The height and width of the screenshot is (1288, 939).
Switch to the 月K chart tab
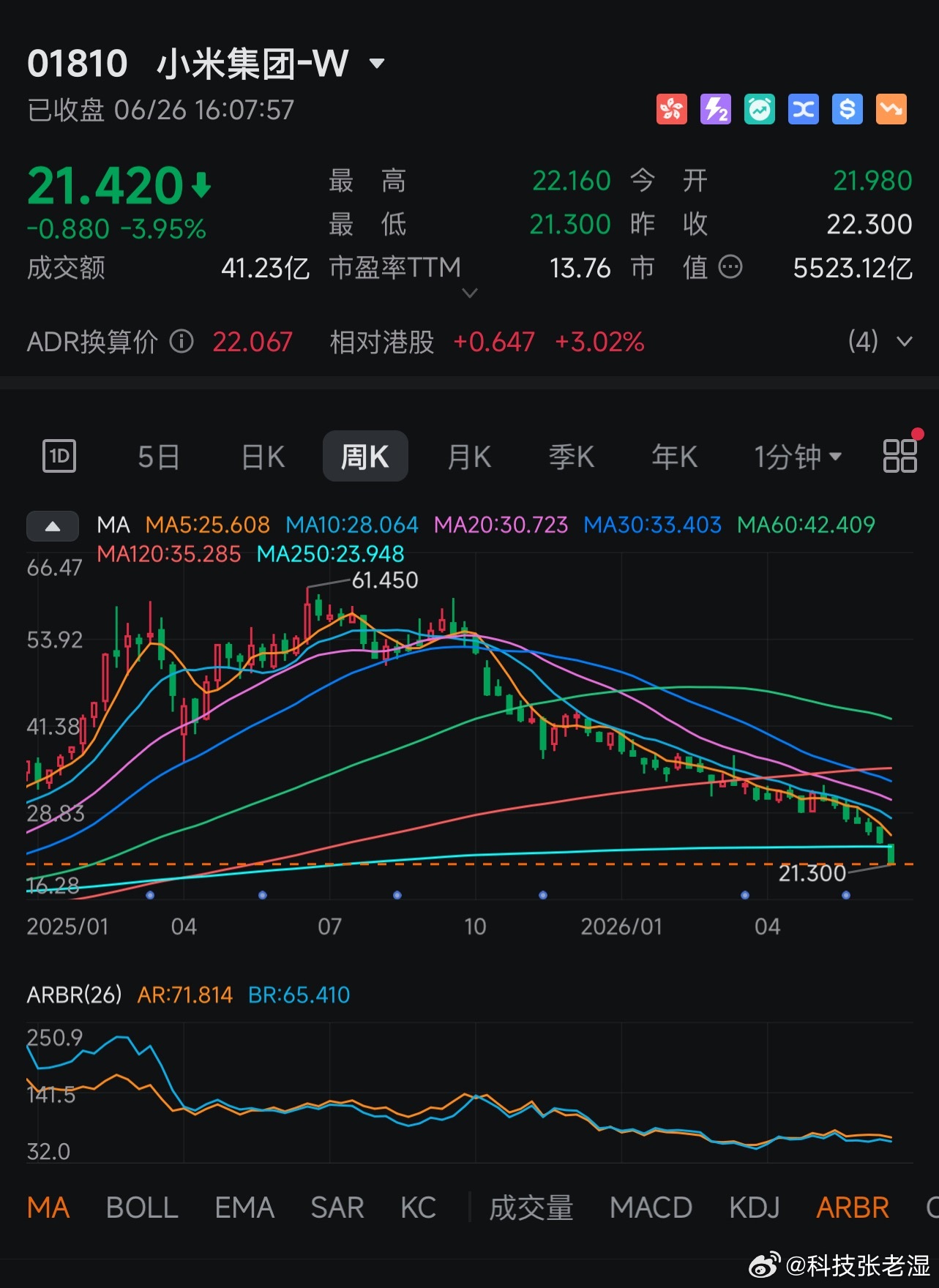pyautogui.click(x=469, y=457)
